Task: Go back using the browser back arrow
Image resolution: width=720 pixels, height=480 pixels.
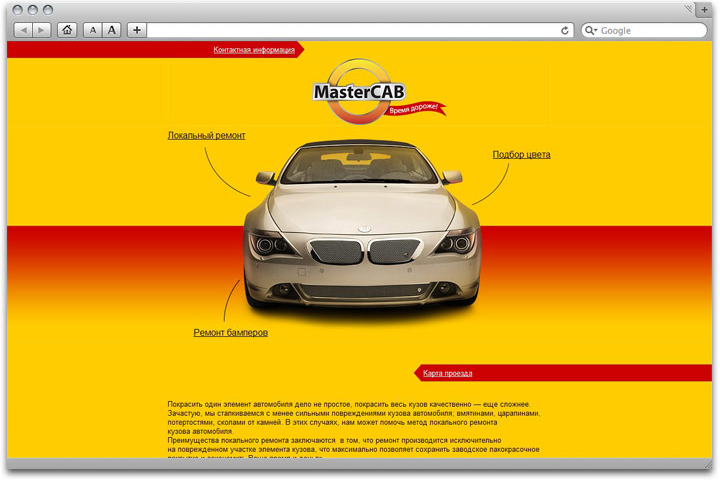Action: (23, 30)
